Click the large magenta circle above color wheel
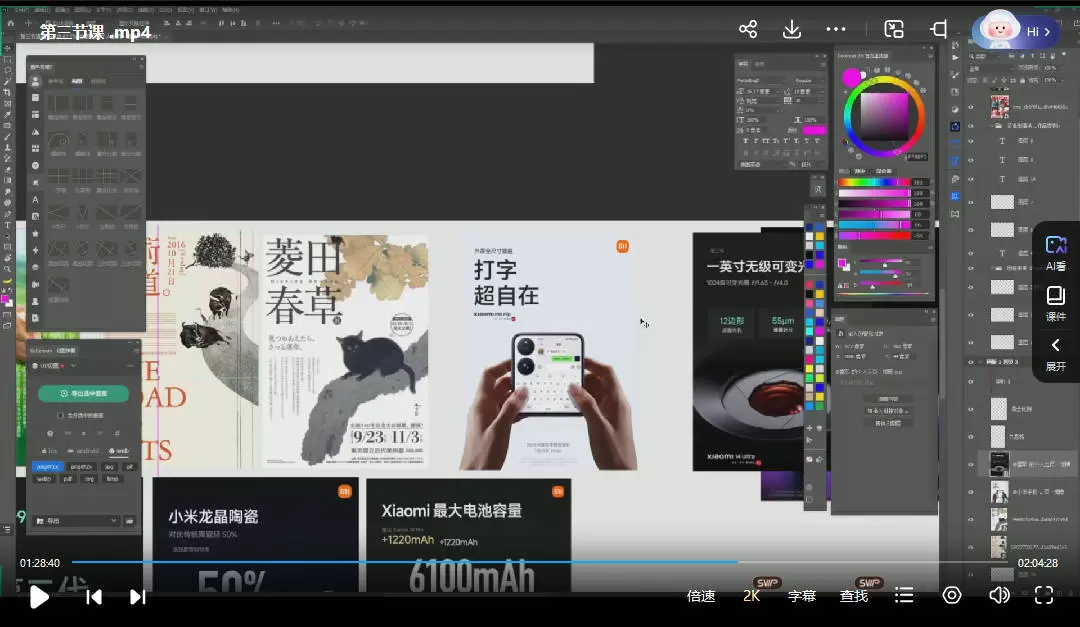The width and height of the screenshot is (1080, 627). click(851, 76)
